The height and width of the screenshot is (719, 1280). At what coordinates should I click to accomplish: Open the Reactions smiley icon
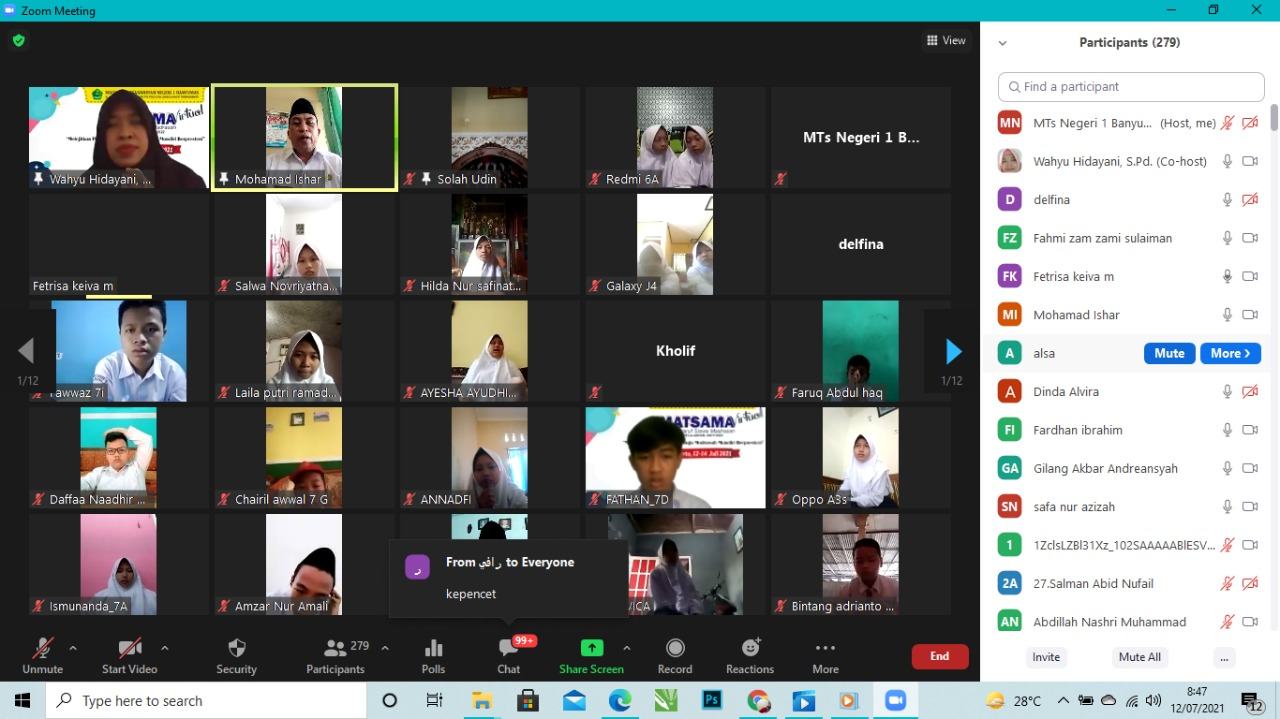coord(750,648)
